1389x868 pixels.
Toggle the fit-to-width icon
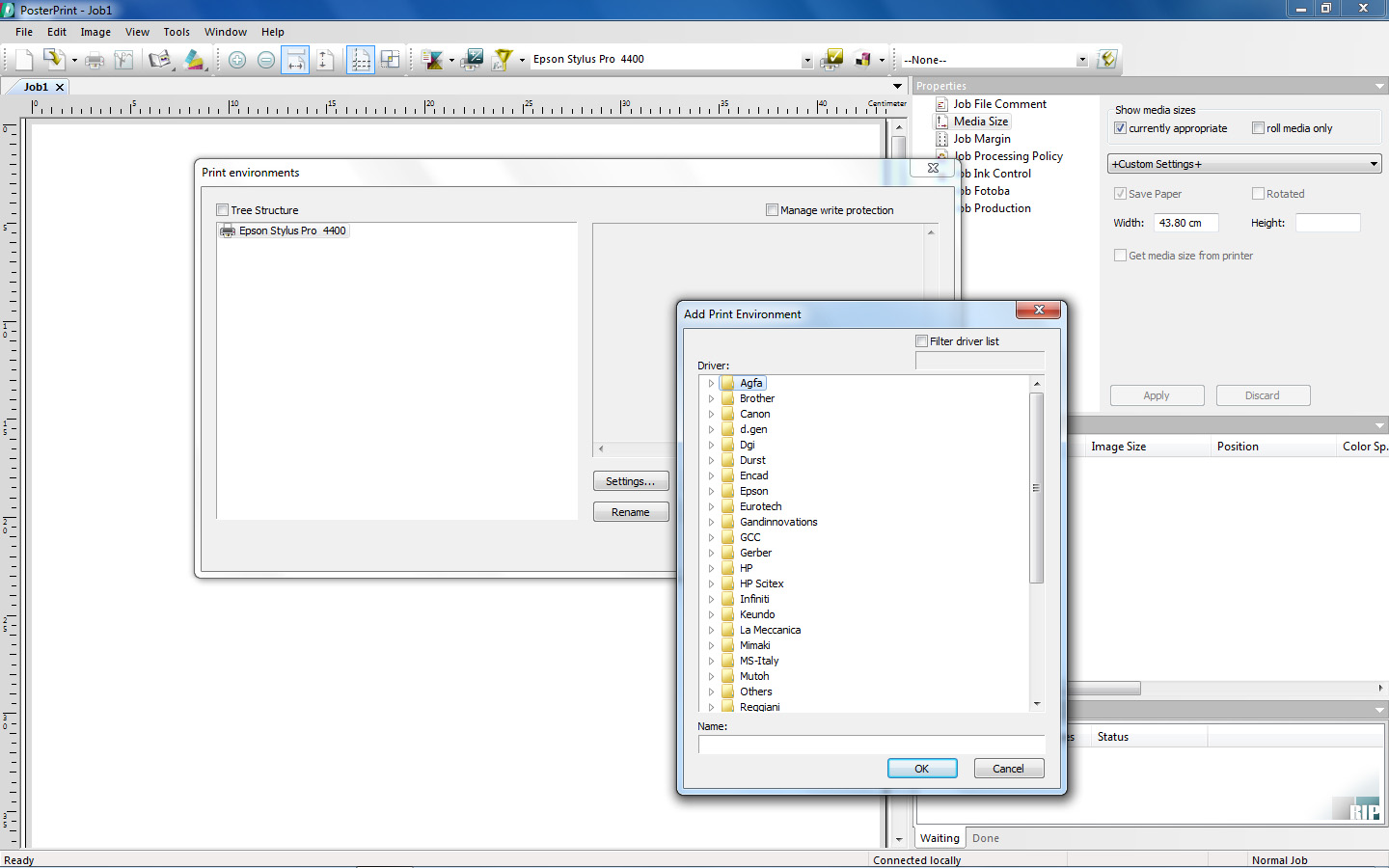[296, 60]
